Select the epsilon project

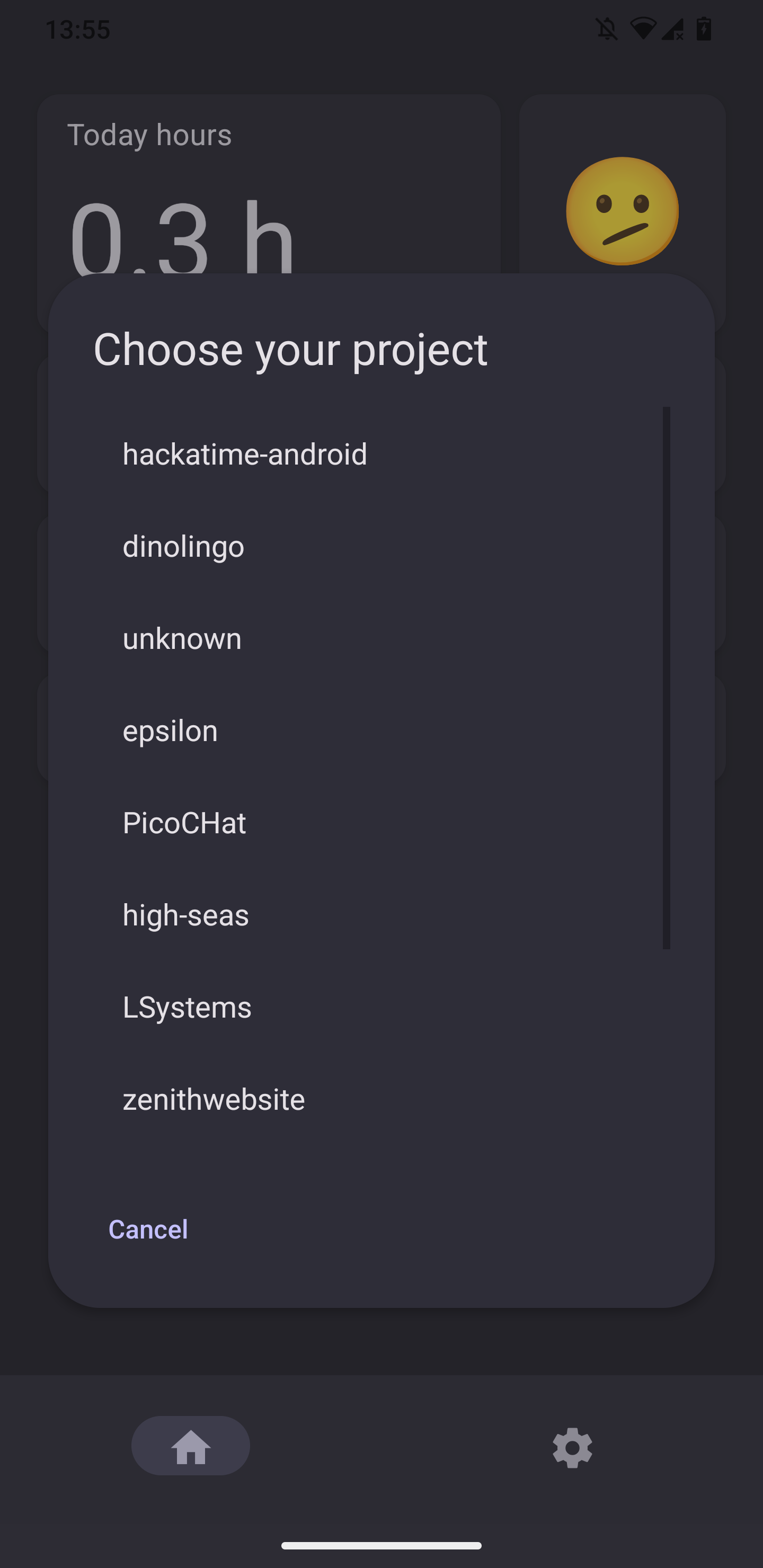(170, 730)
